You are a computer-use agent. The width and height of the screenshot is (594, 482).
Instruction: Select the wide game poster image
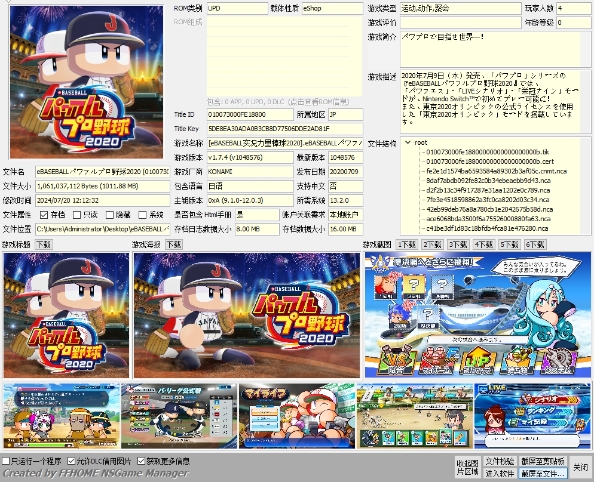[x=247, y=315]
